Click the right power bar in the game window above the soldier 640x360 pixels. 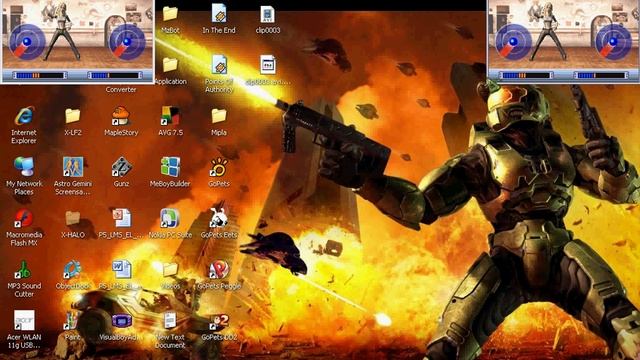tap(601, 76)
